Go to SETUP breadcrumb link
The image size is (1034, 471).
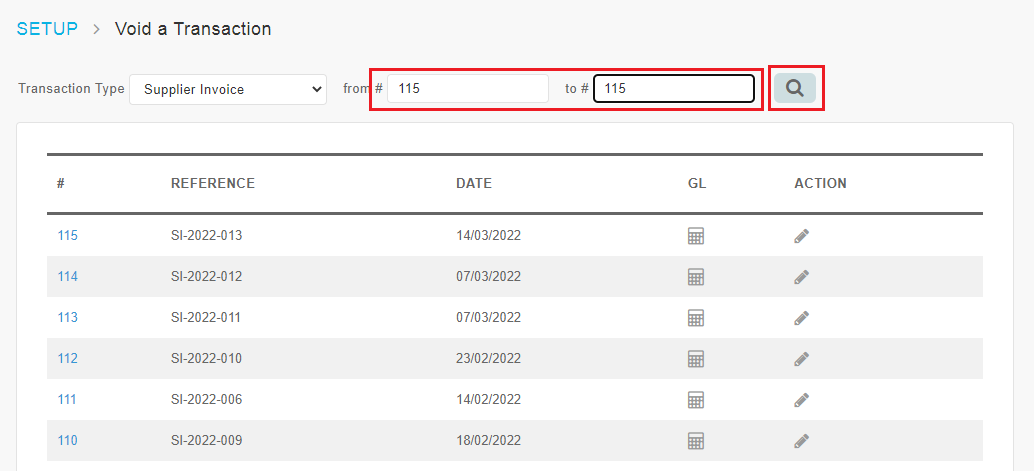47,29
